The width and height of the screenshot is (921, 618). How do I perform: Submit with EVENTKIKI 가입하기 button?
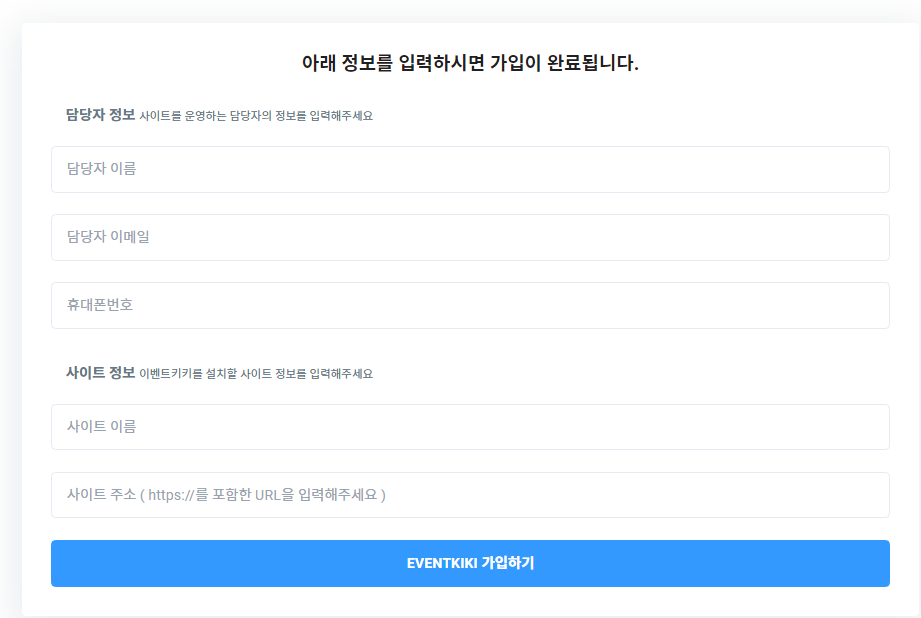pyautogui.click(x=470, y=563)
